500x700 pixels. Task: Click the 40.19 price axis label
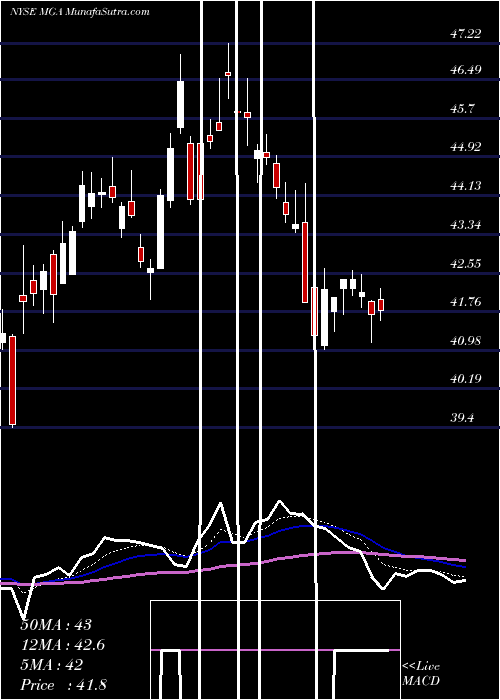click(x=466, y=379)
